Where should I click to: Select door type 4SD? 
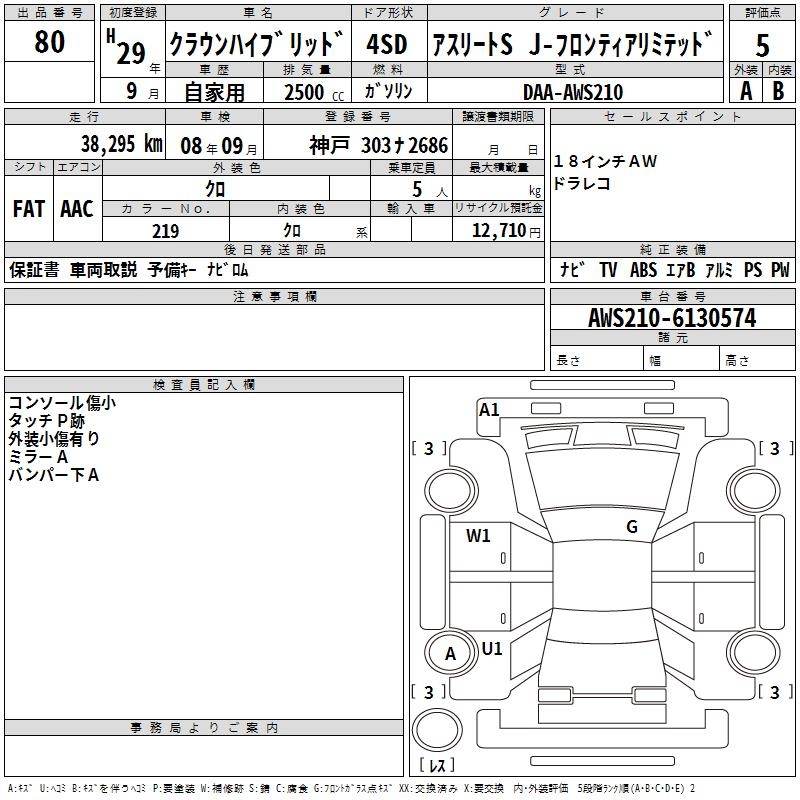(x=387, y=44)
